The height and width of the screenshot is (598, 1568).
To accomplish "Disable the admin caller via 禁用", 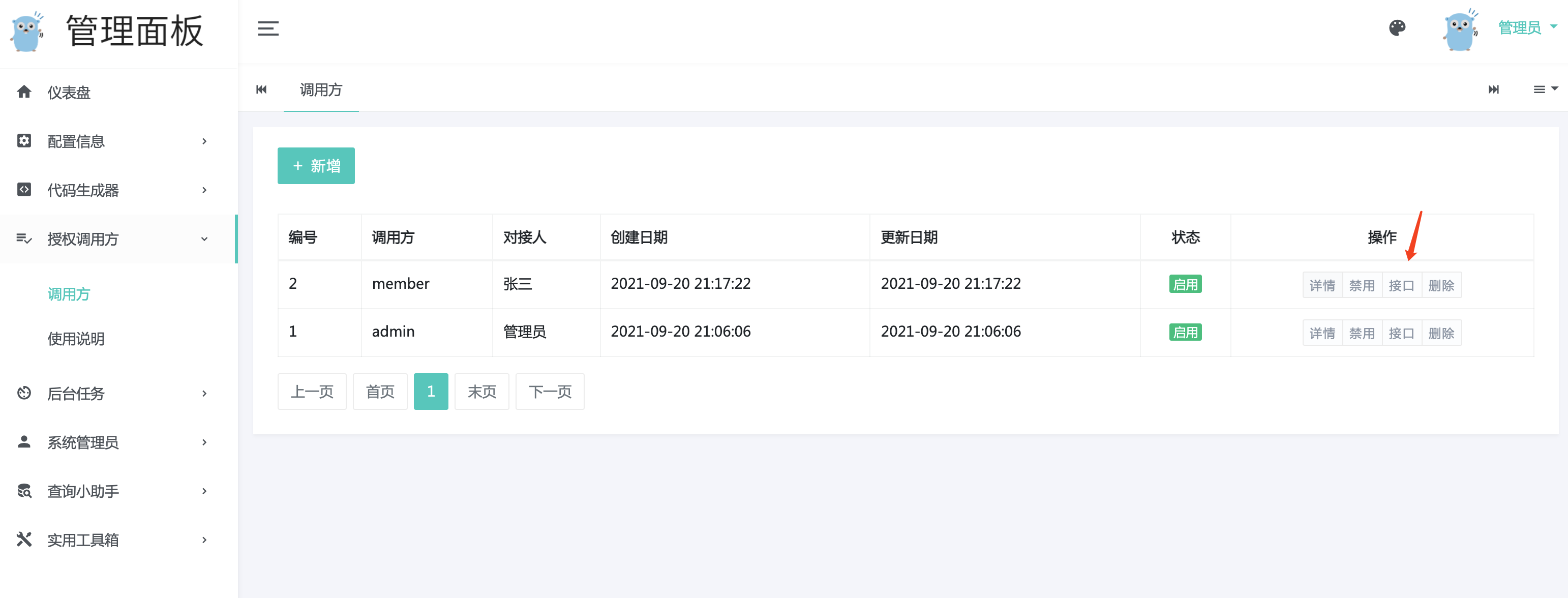I will click(x=1361, y=333).
